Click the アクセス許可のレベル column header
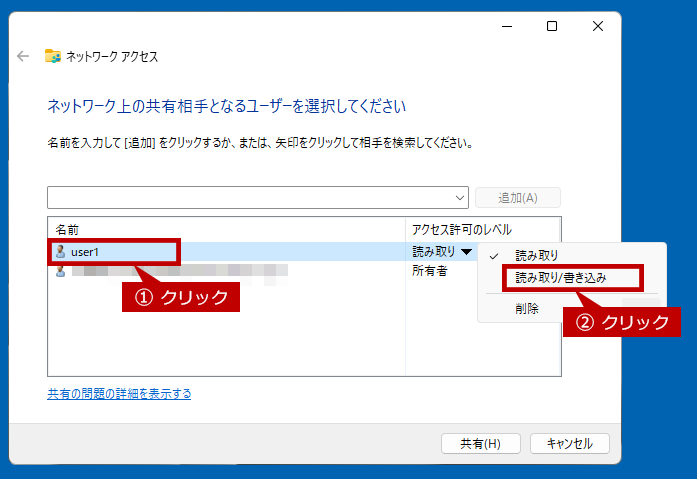 click(x=462, y=230)
